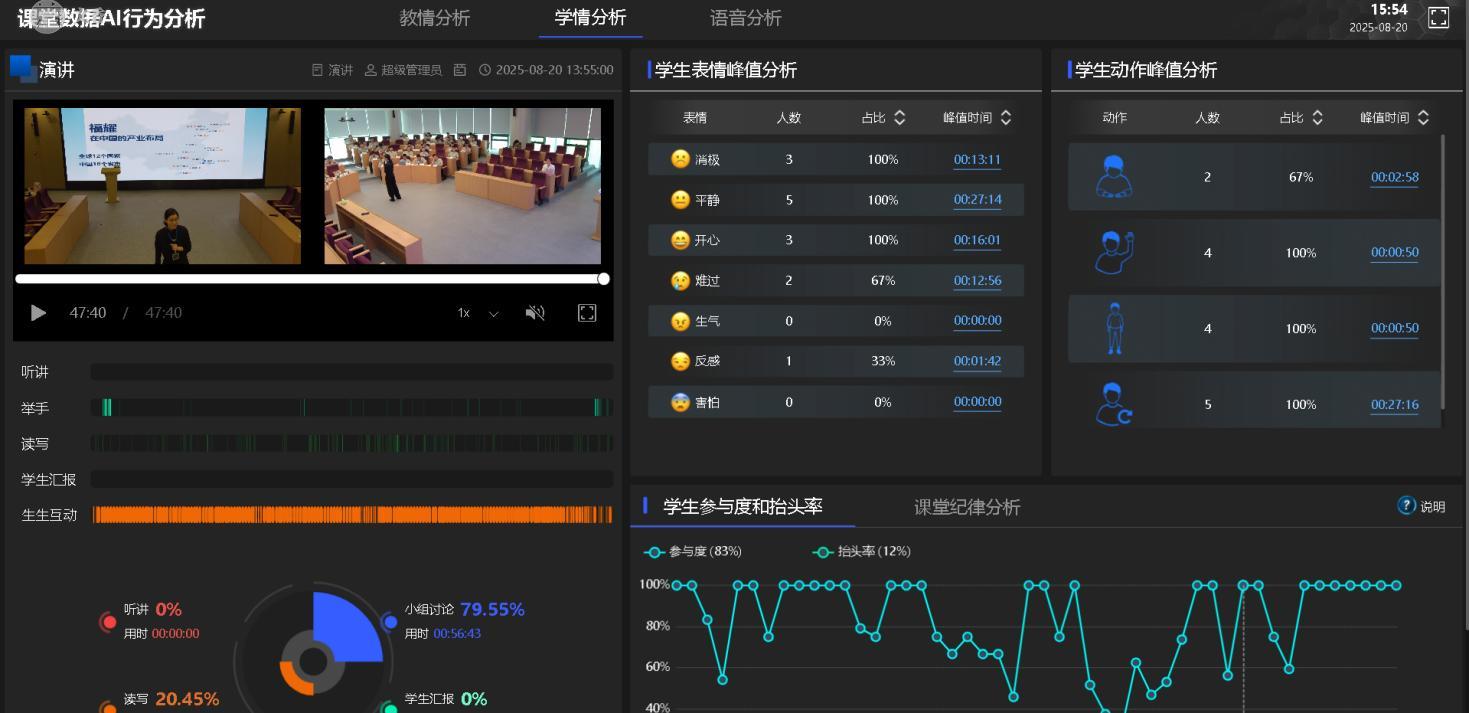Click the raised-hand student action icon
1469x713 pixels.
tap(1114, 252)
